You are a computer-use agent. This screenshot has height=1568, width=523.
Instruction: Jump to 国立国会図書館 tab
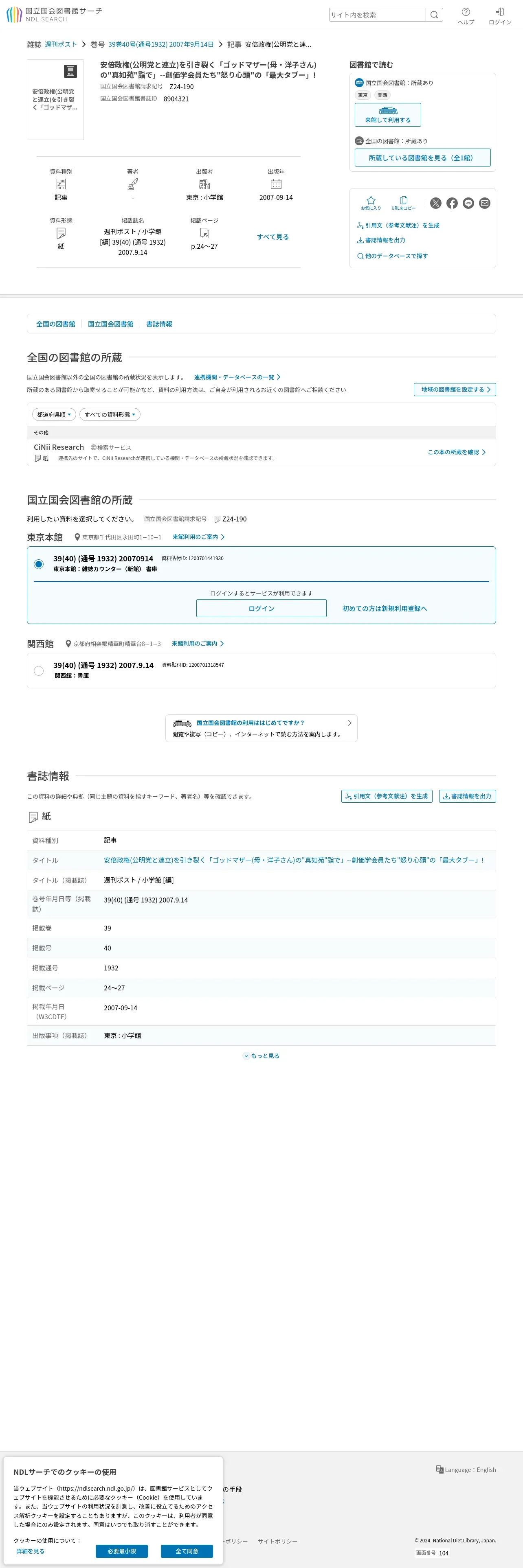(x=111, y=324)
